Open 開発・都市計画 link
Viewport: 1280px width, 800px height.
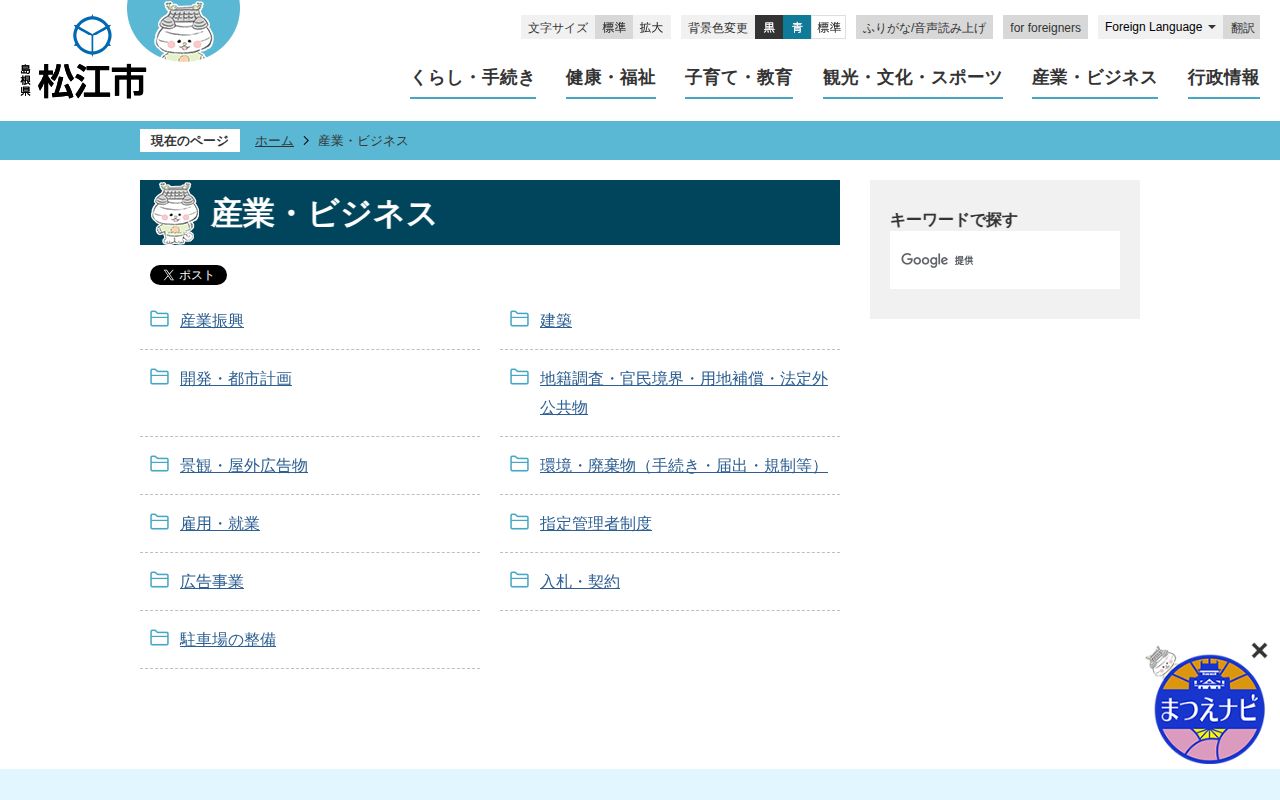[x=236, y=379]
